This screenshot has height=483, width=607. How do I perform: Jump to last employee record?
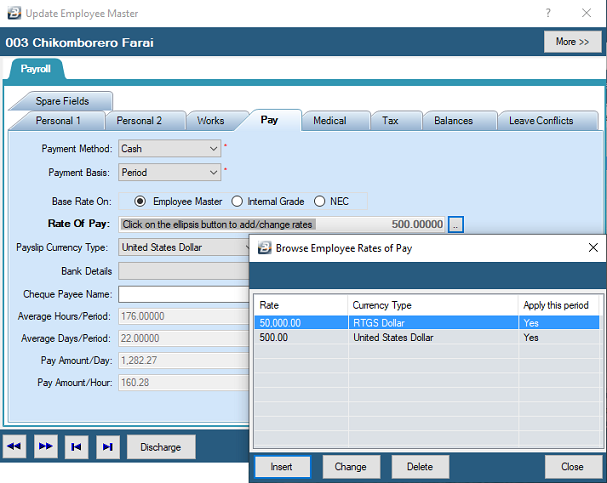108,447
